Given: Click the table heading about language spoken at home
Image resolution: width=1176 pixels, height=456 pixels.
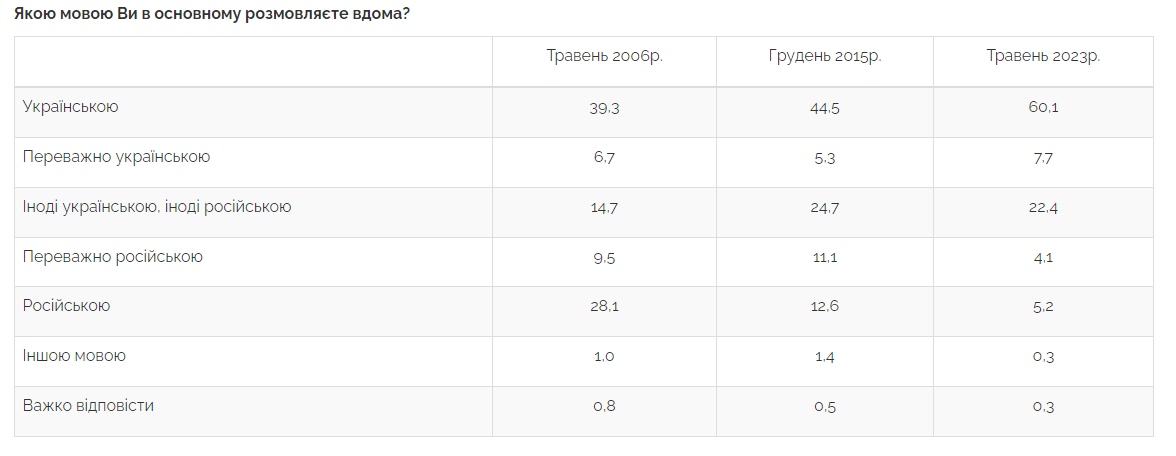Looking at the screenshot, I should tap(212, 15).
